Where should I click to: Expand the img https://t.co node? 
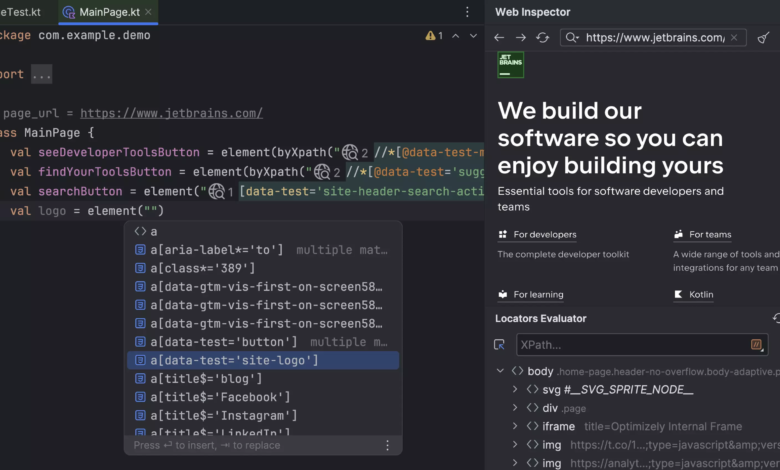515,445
